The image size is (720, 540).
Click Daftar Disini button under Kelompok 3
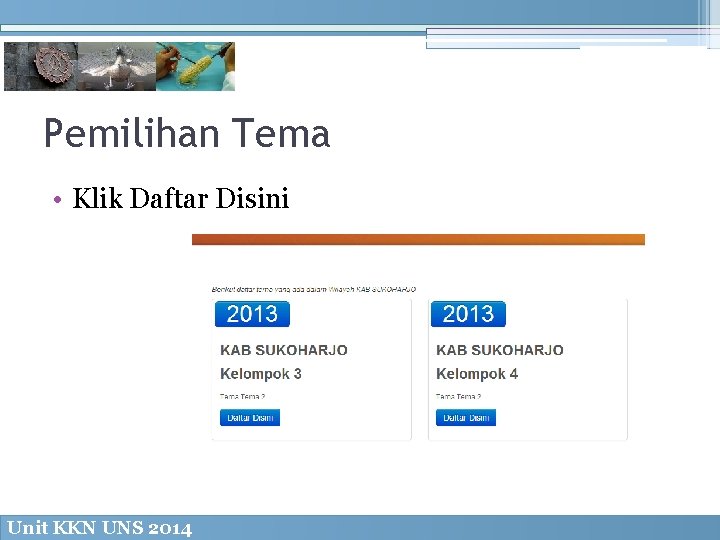click(250, 417)
